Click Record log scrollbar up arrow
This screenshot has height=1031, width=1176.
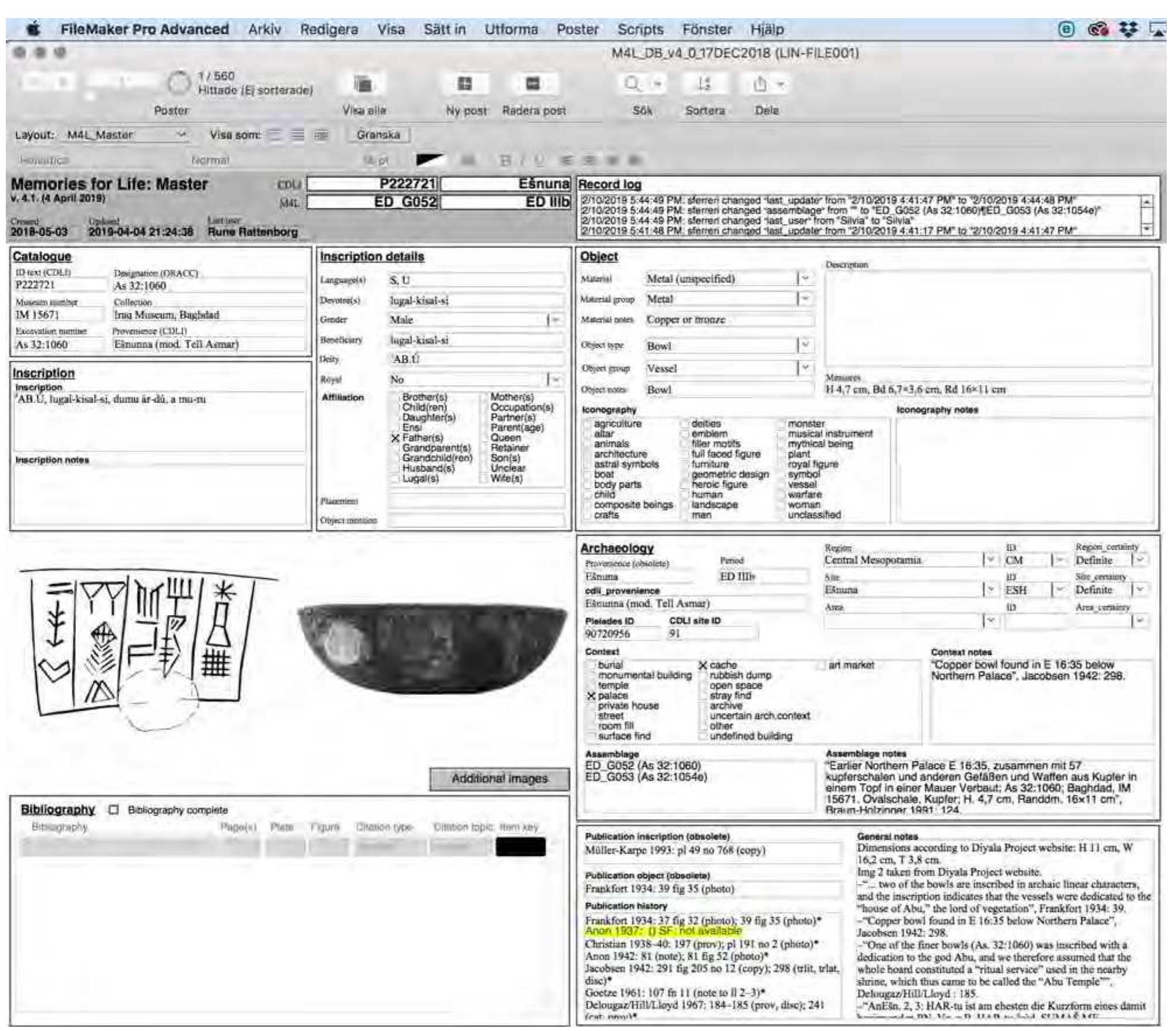point(1147,201)
